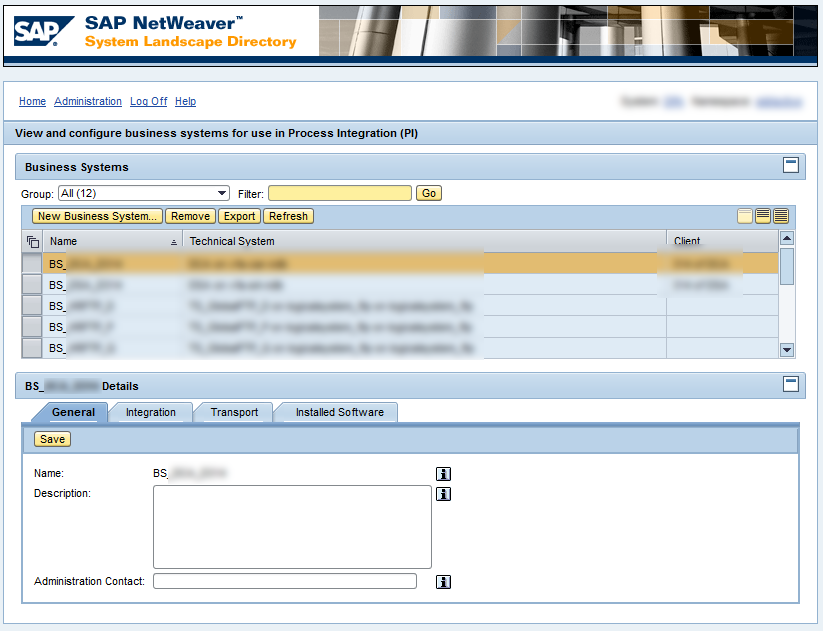The height and width of the screenshot is (631, 823).
Task: Open the Group dropdown showing All (12)
Action: pos(144,193)
